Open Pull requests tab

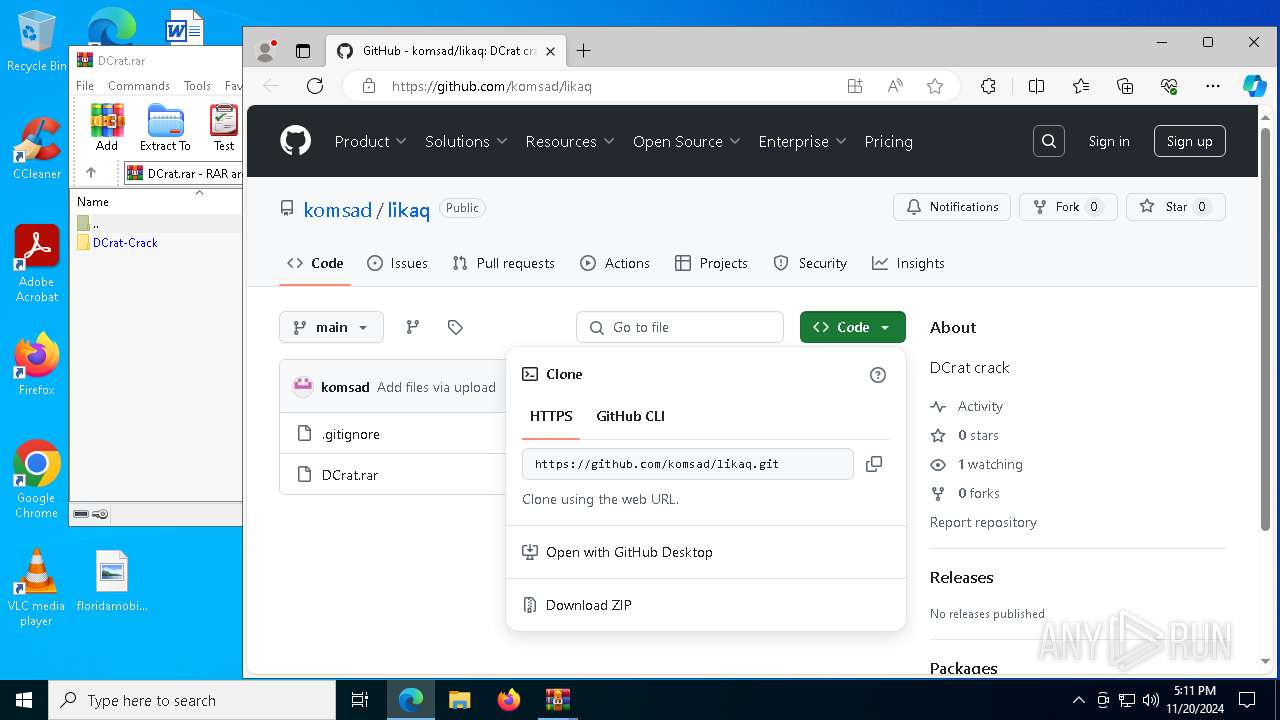[503, 263]
